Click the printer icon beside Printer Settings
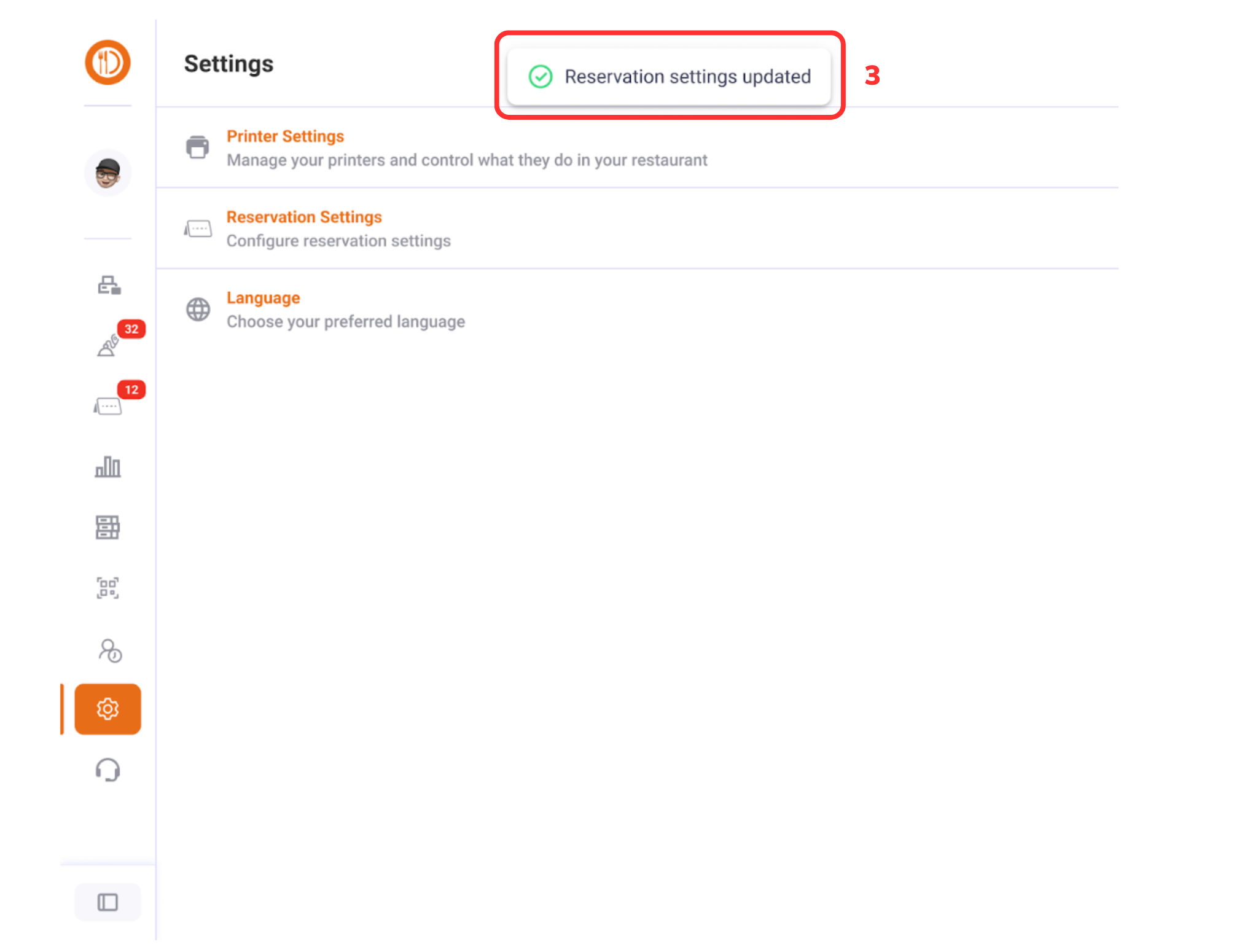 (197, 147)
